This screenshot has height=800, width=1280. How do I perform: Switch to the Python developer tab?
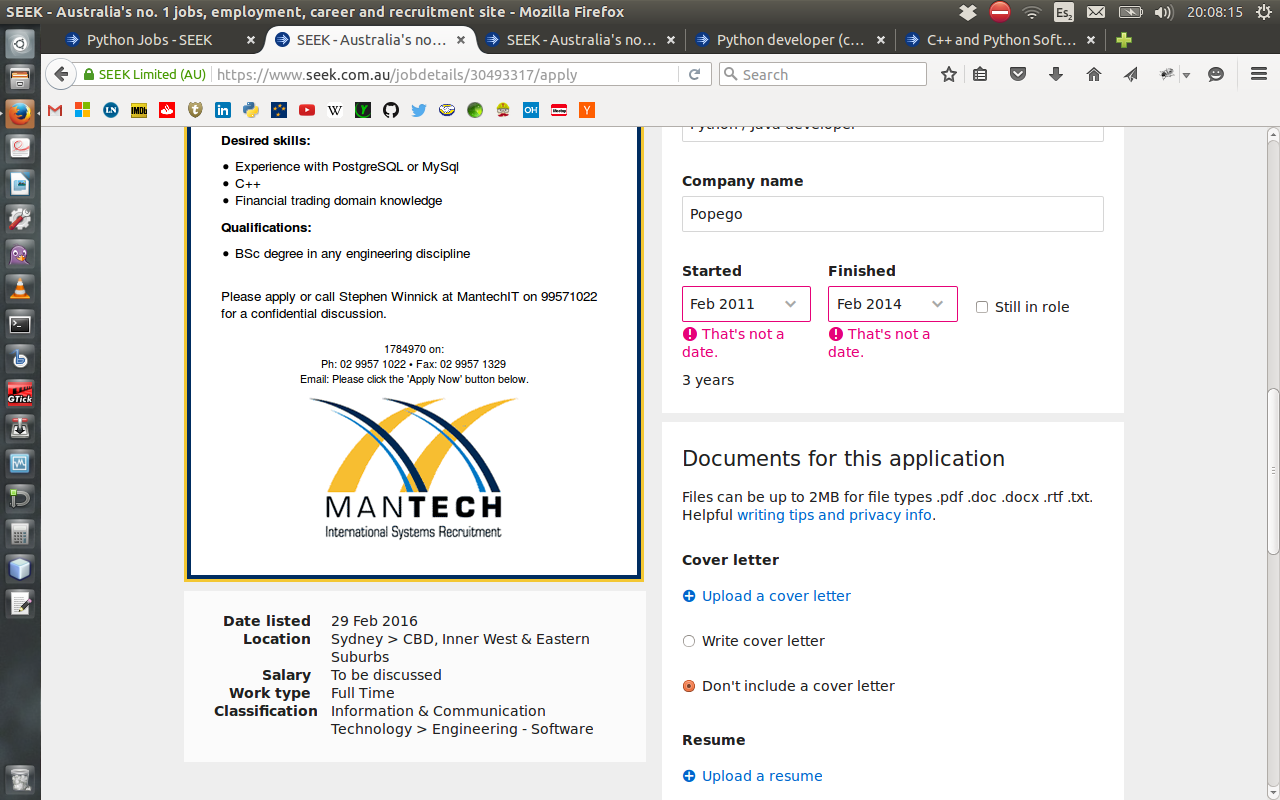point(791,41)
